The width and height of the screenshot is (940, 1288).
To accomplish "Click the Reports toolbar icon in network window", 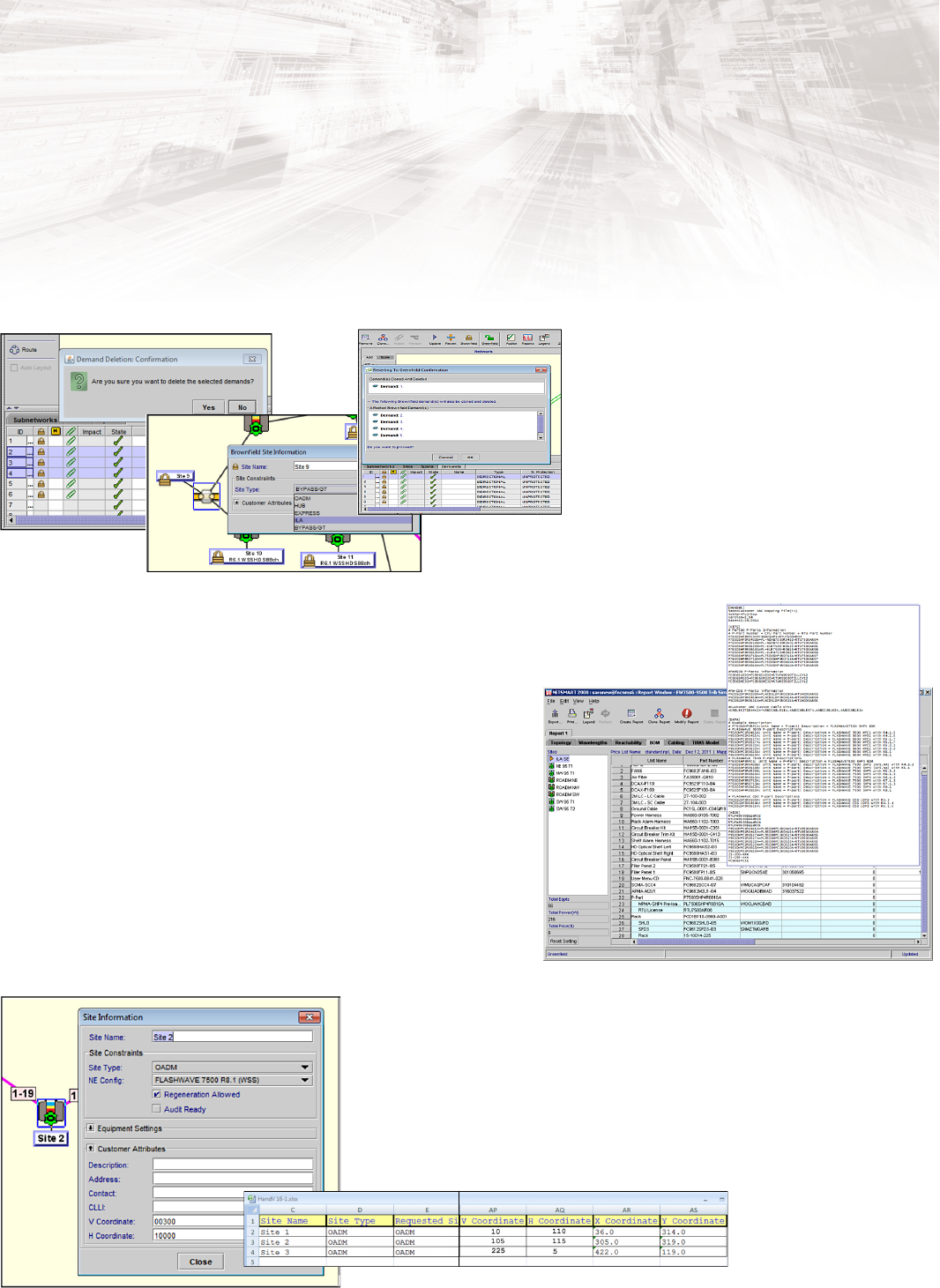I will click(527, 339).
